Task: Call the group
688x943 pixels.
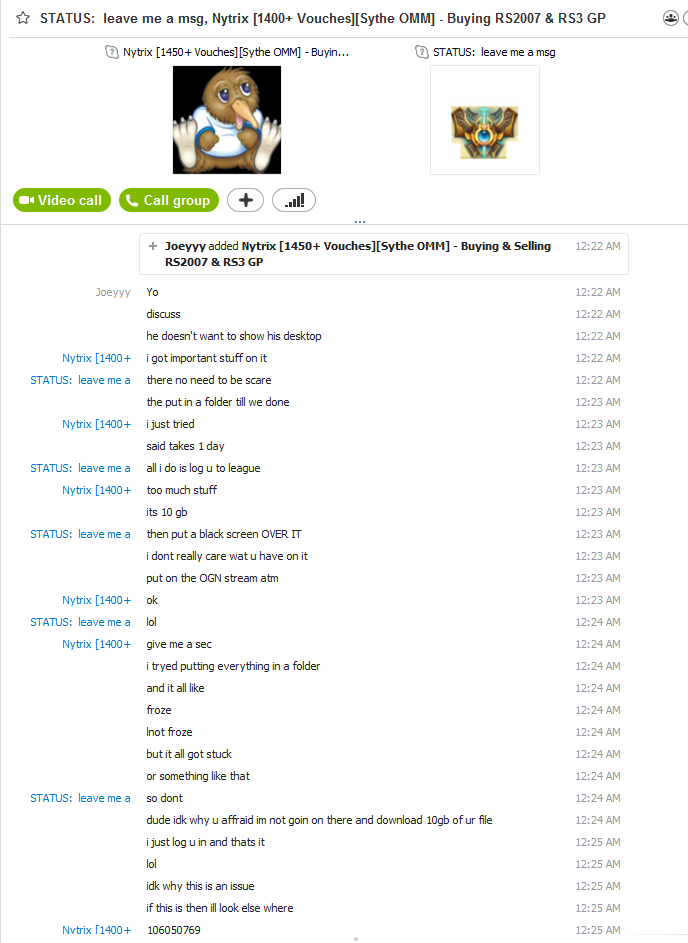Action: coord(169,200)
